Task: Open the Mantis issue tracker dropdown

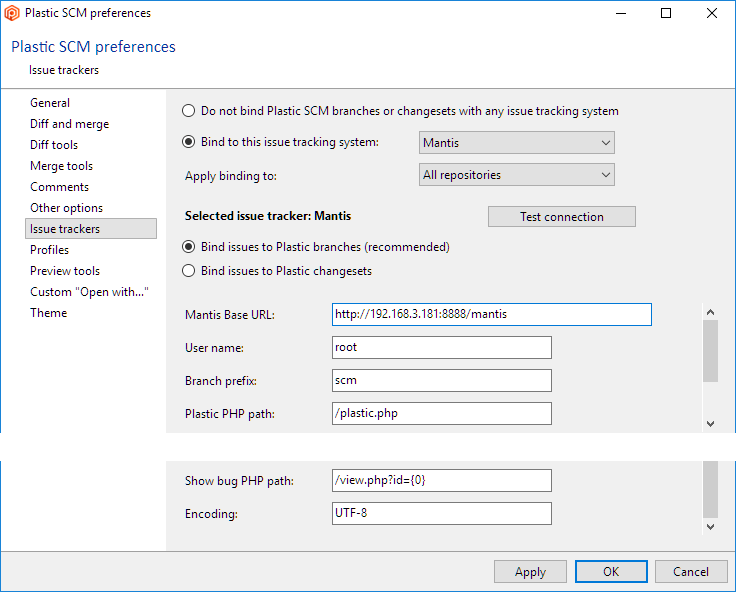Action: pos(516,143)
